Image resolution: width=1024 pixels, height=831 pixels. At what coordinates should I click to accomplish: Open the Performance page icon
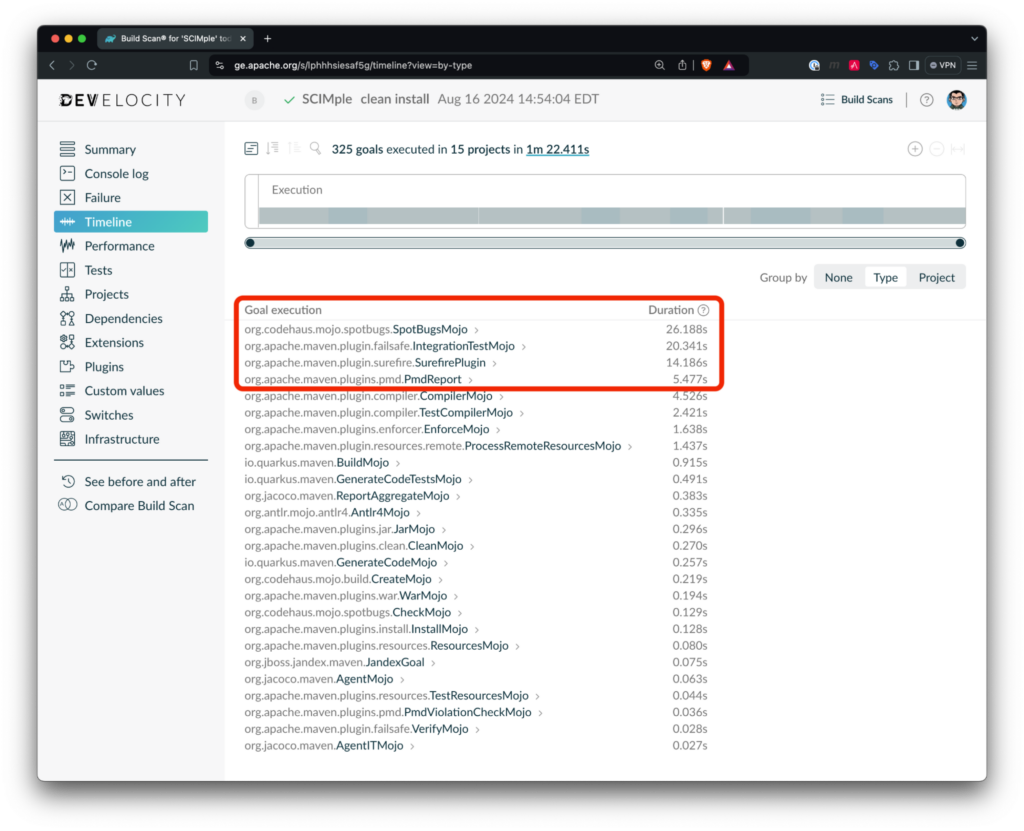point(67,246)
